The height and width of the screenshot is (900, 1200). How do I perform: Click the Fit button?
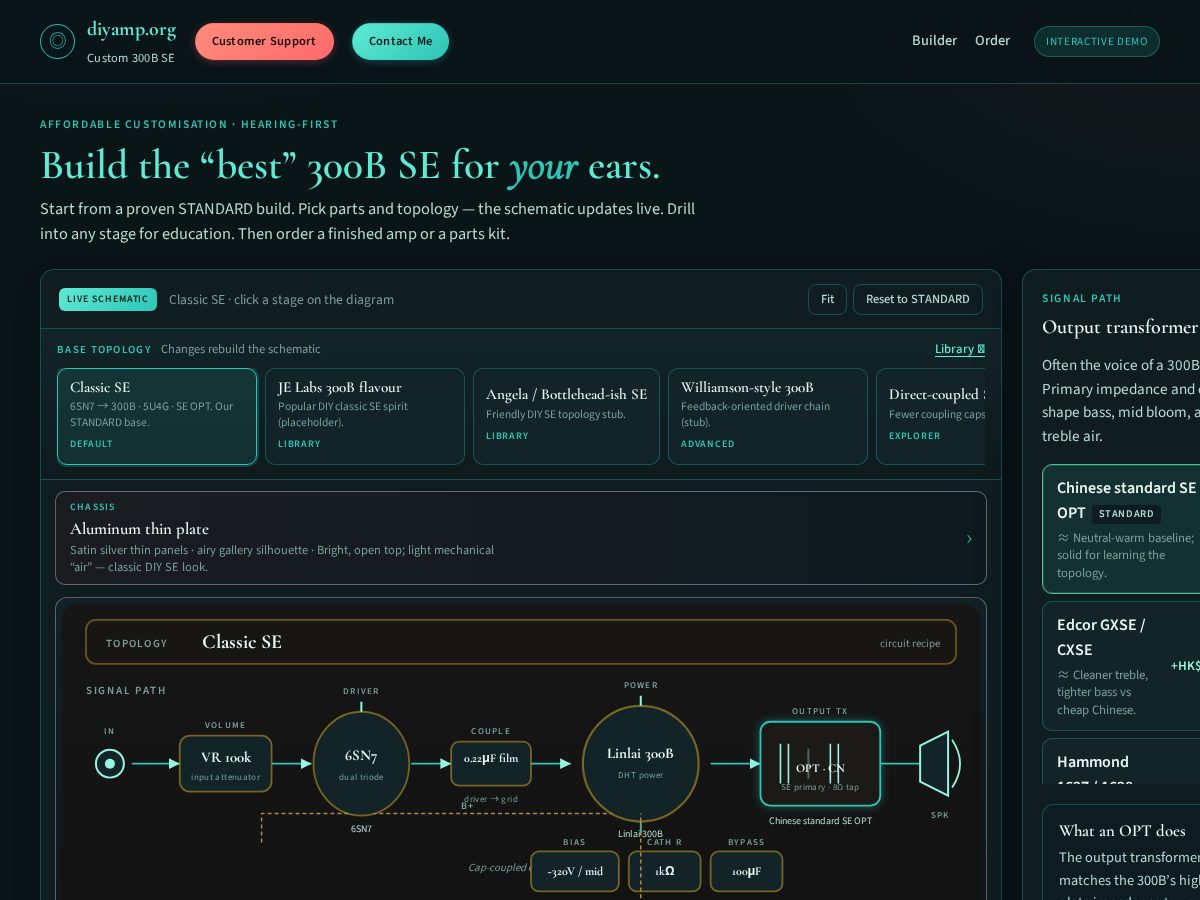click(x=827, y=299)
